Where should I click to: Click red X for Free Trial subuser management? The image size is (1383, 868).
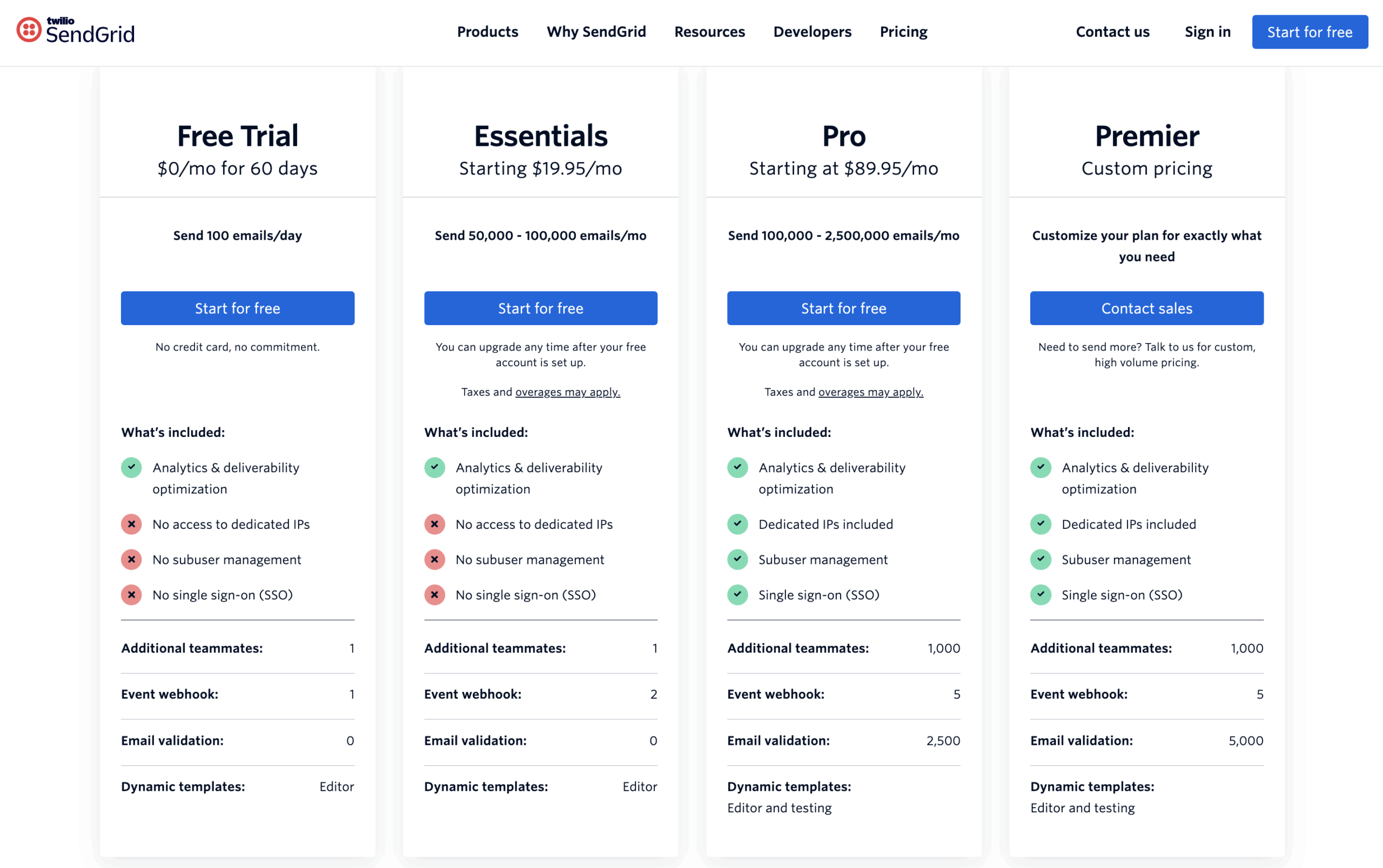[x=131, y=559]
